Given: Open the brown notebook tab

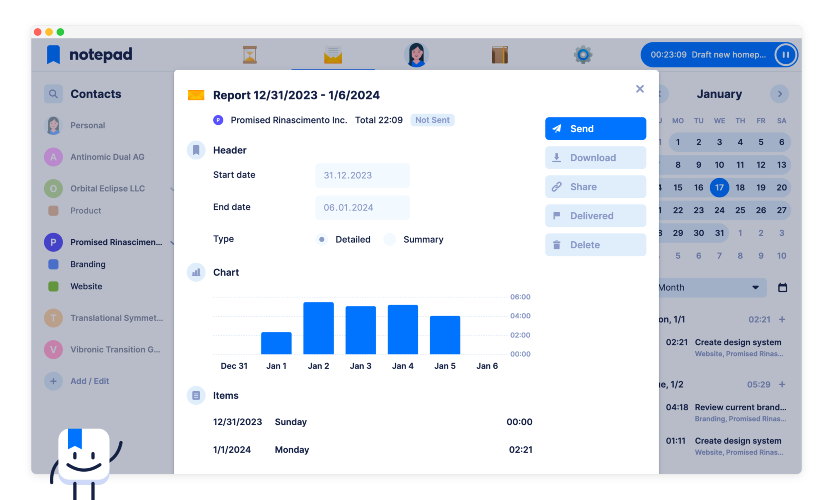Looking at the screenshot, I should coord(499,55).
